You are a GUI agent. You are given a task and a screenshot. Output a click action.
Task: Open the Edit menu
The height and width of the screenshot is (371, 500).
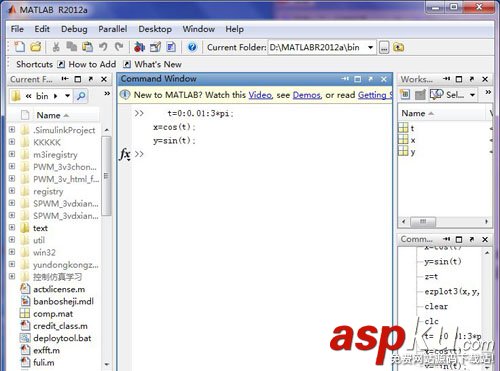pos(42,29)
